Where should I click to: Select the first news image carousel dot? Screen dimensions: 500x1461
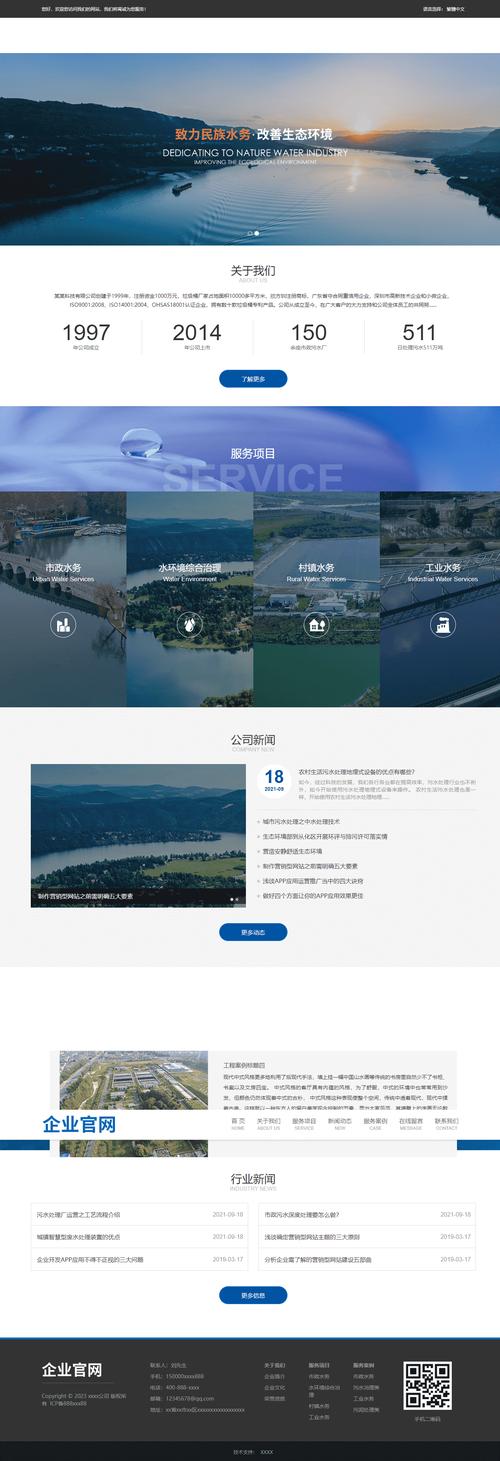[232, 899]
